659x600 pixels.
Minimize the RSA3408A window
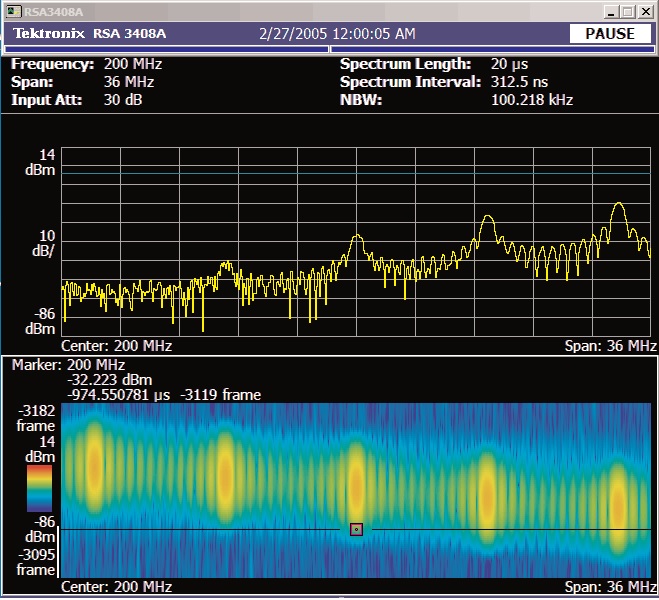[610, 11]
